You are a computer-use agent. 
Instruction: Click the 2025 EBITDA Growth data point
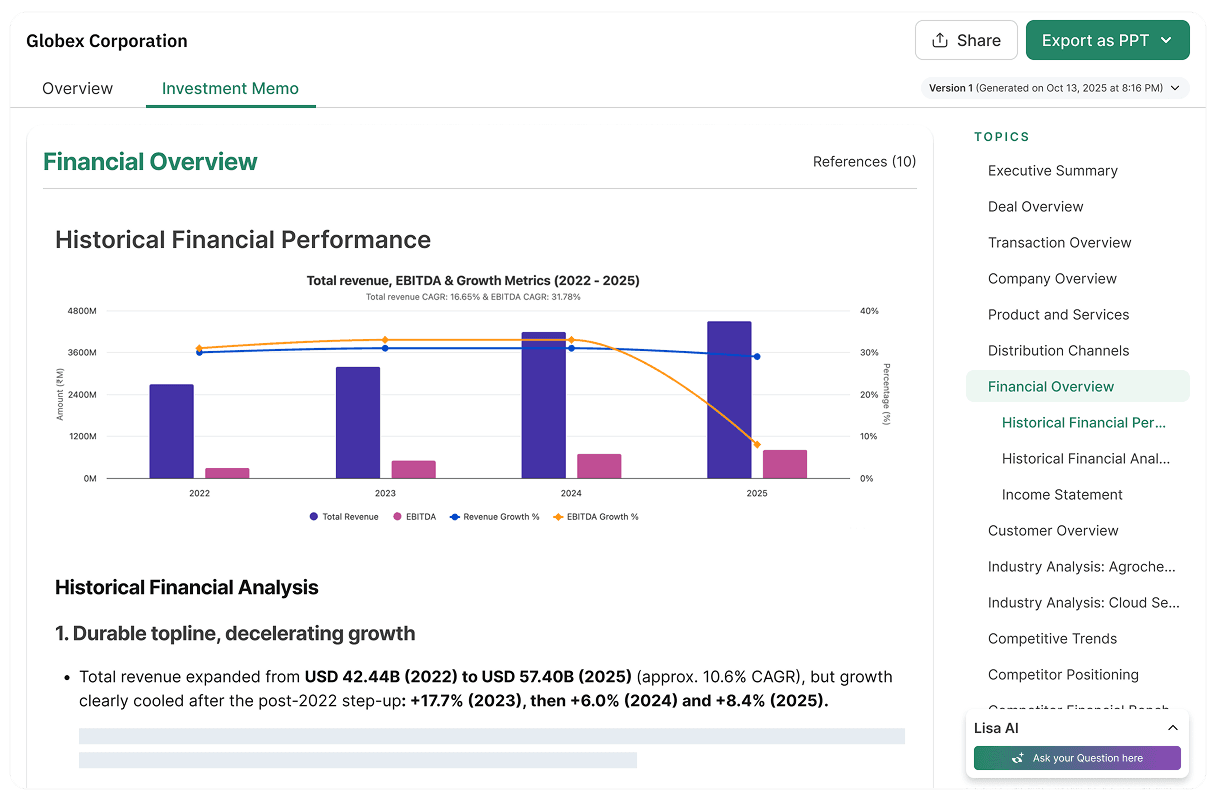tap(757, 444)
